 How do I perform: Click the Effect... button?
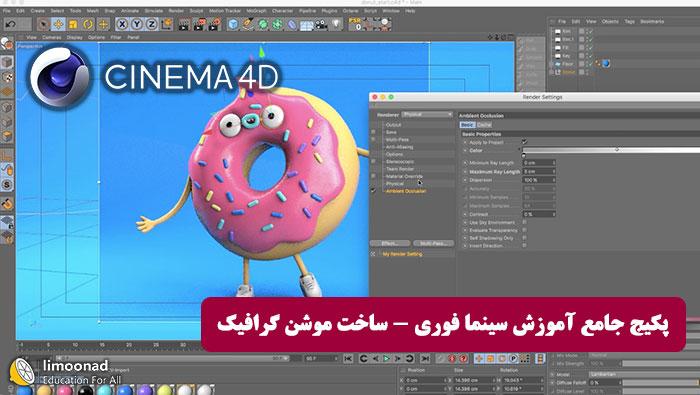[x=390, y=243]
